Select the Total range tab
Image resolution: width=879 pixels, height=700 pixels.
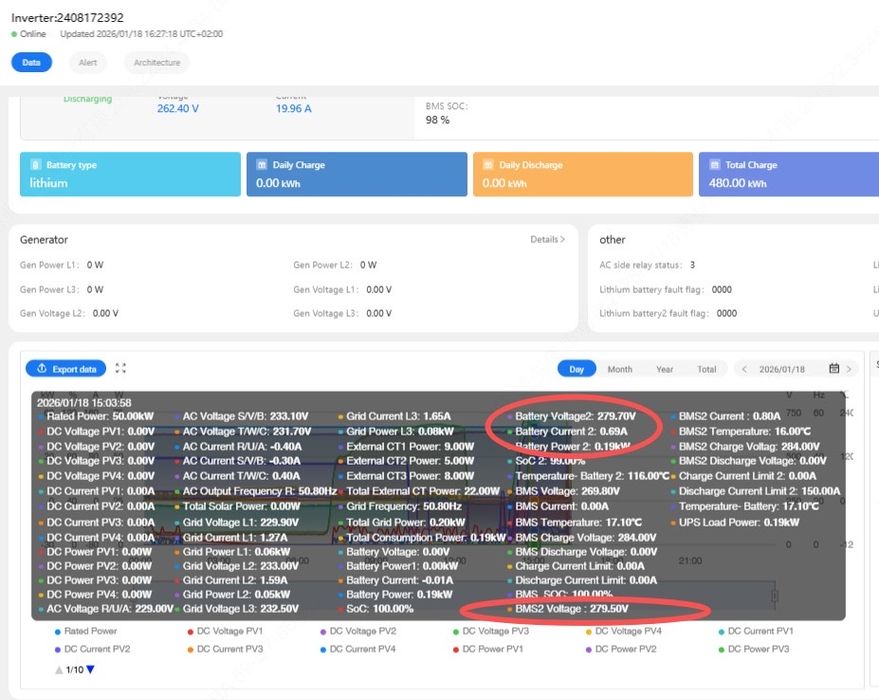click(706, 369)
